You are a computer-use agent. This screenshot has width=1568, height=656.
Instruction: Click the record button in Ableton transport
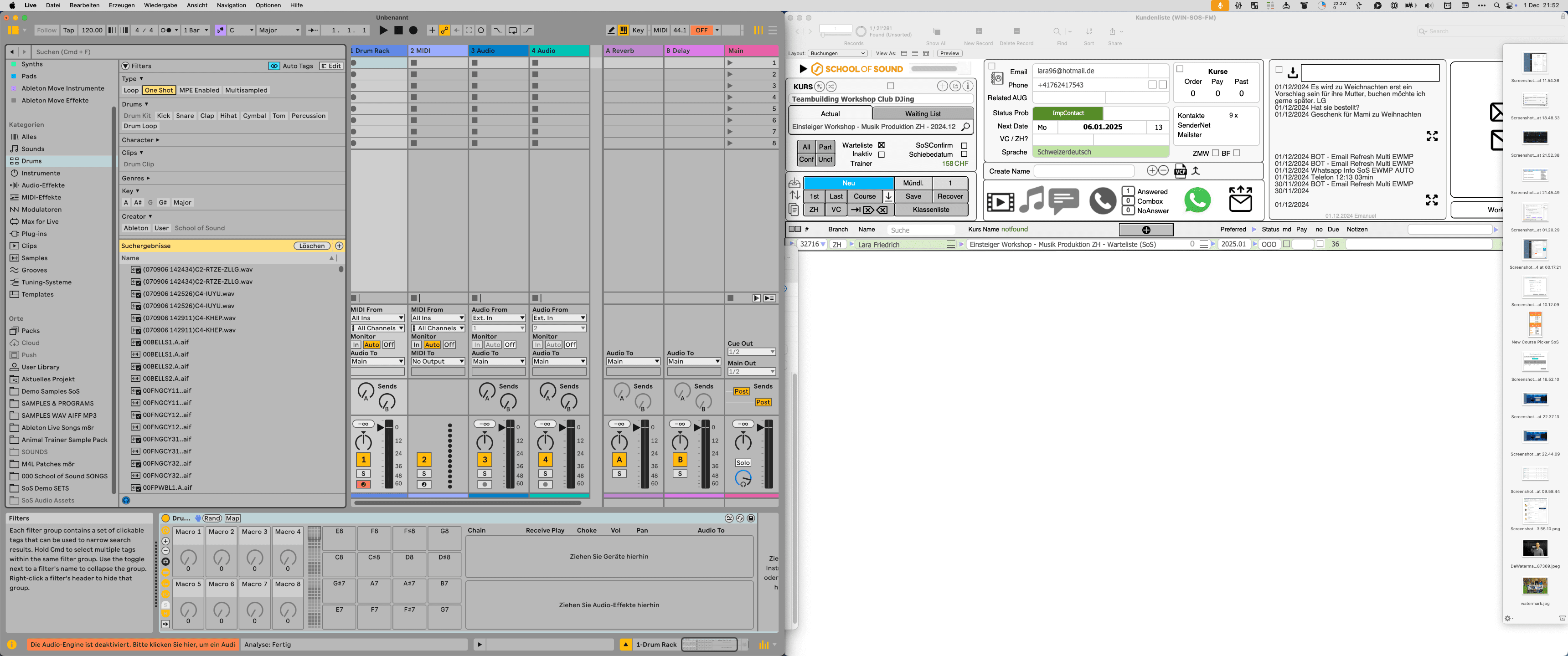point(413,31)
